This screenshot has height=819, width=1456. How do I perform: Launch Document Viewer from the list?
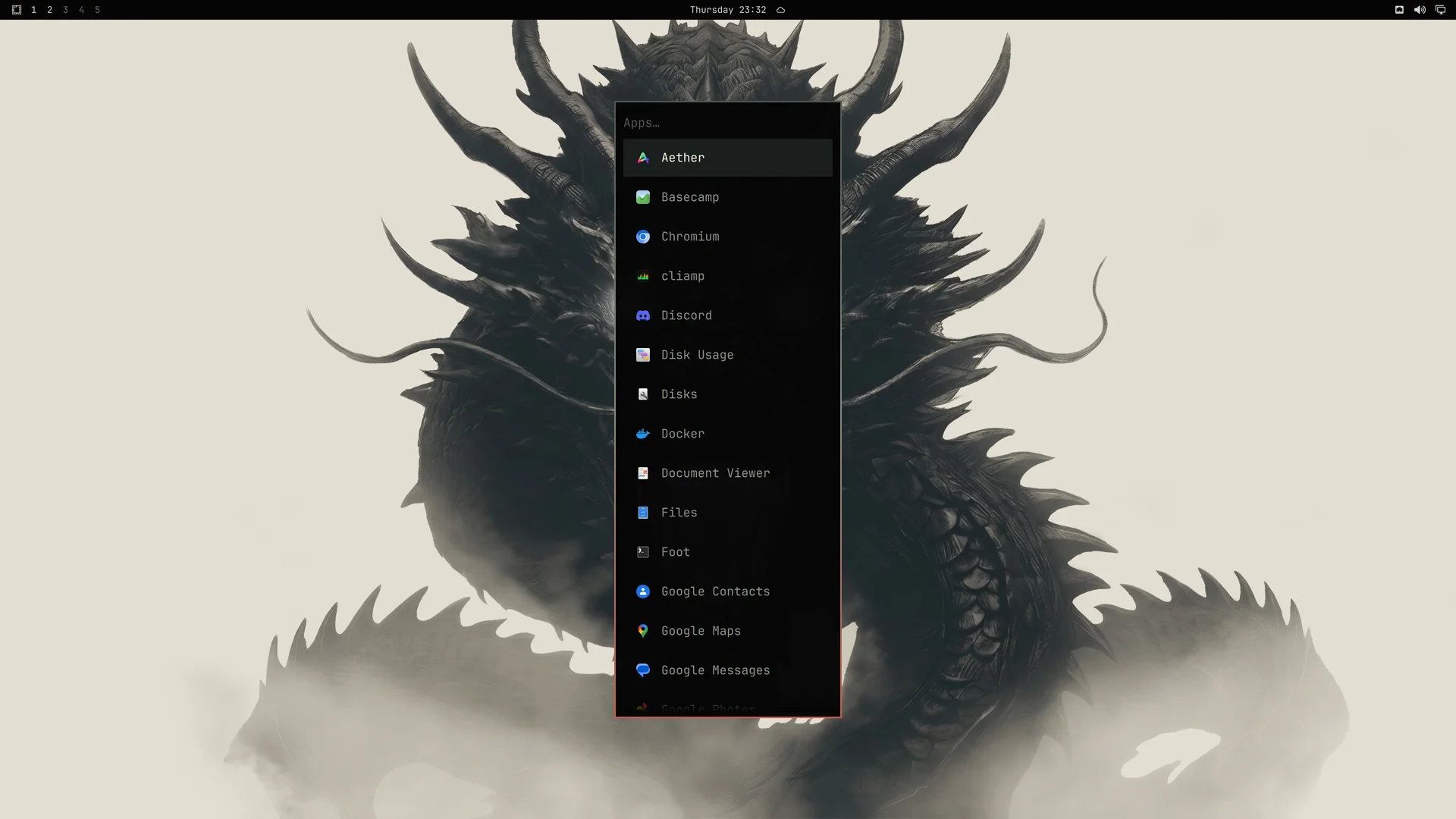(x=728, y=473)
